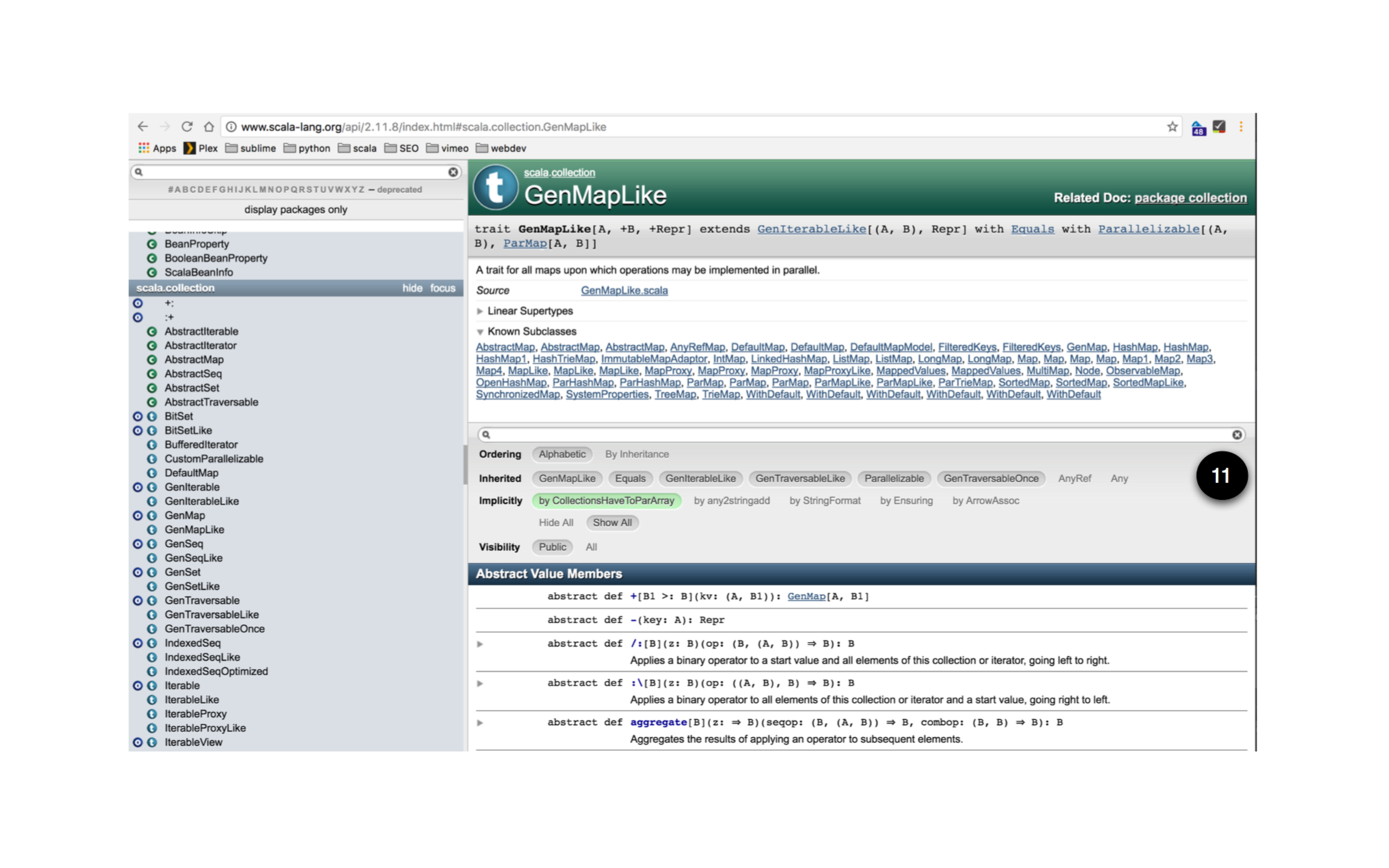Screen dimensions: 1389x868
Task: Click the companion object icon next to BitSet
Action: (x=137, y=416)
